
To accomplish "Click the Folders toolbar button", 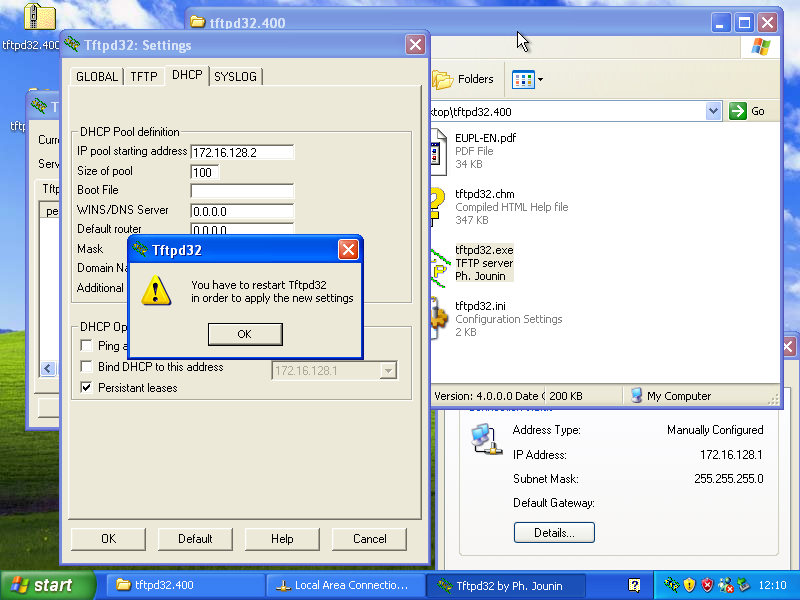I will pos(464,79).
